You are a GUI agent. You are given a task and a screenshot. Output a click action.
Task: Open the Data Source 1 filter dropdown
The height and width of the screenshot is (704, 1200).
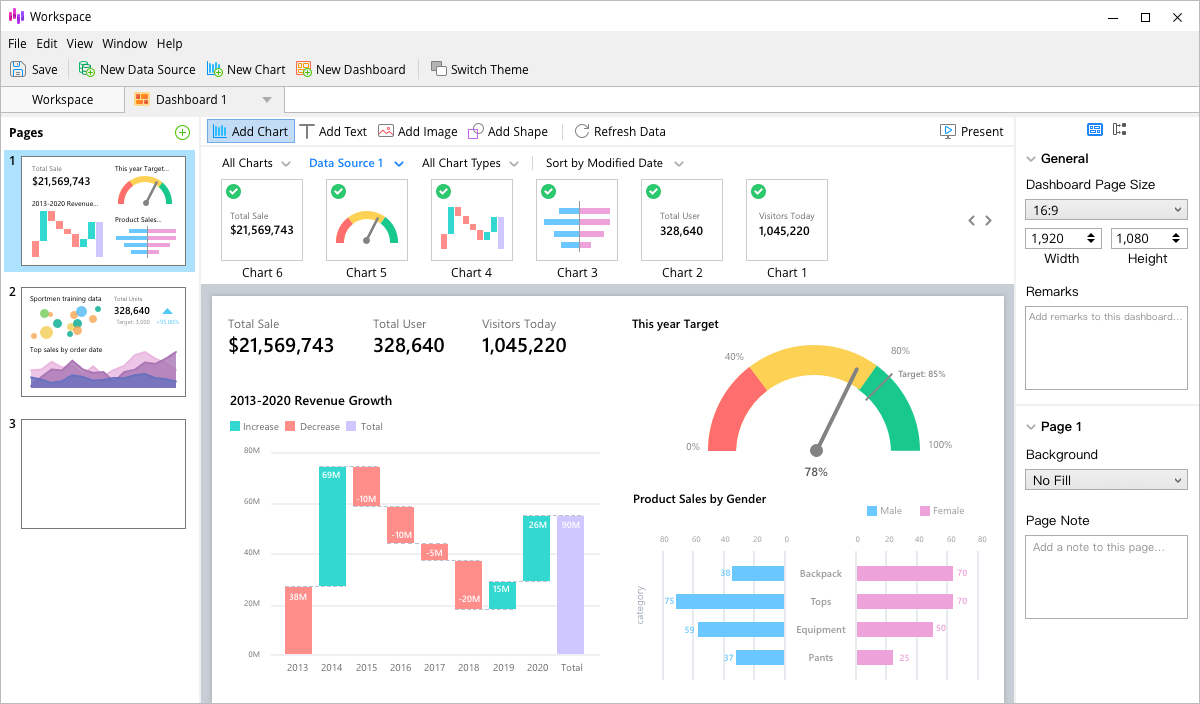pyautogui.click(x=356, y=163)
